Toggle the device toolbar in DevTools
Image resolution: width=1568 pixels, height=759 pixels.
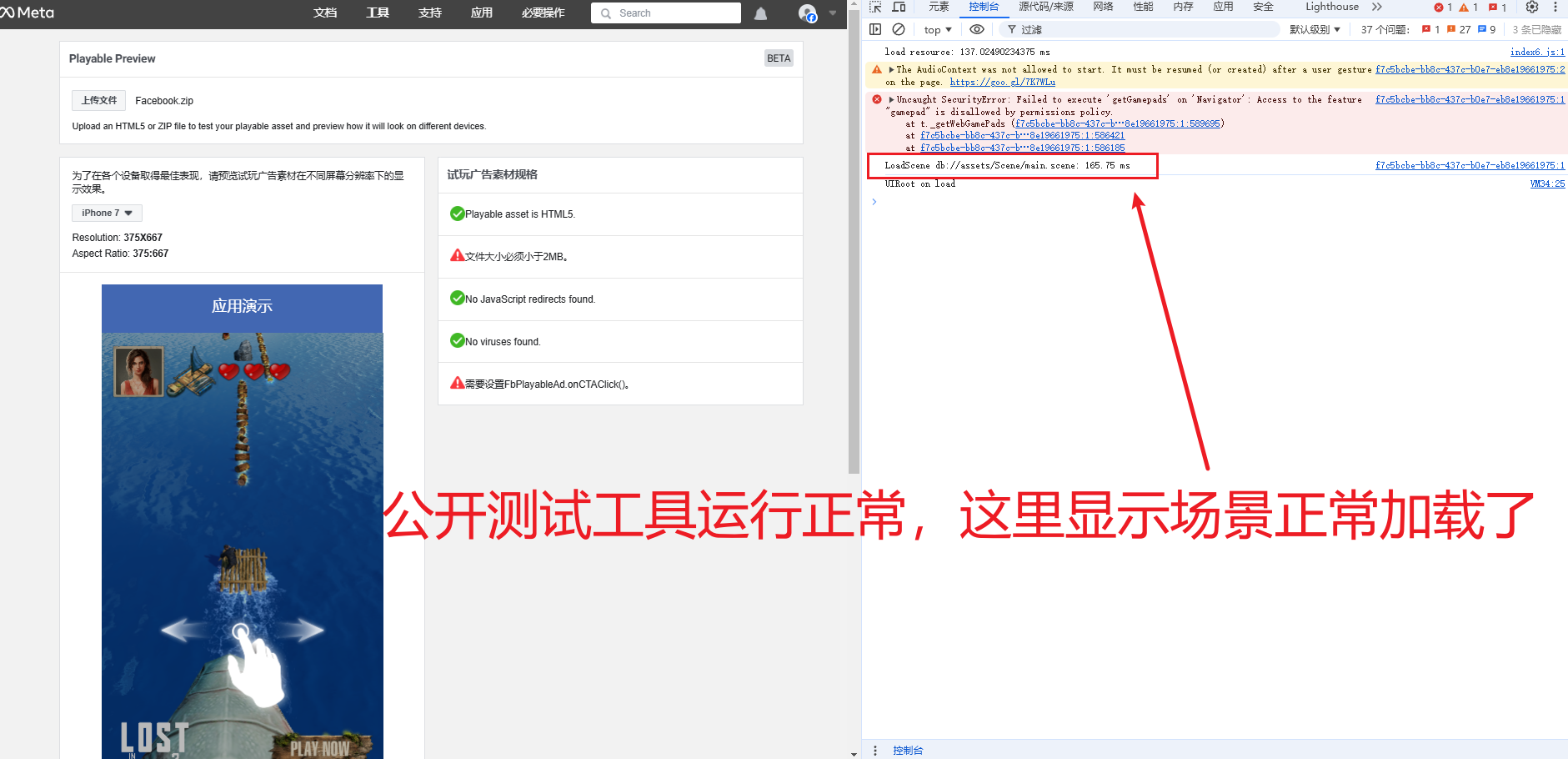pyautogui.click(x=899, y=8)
